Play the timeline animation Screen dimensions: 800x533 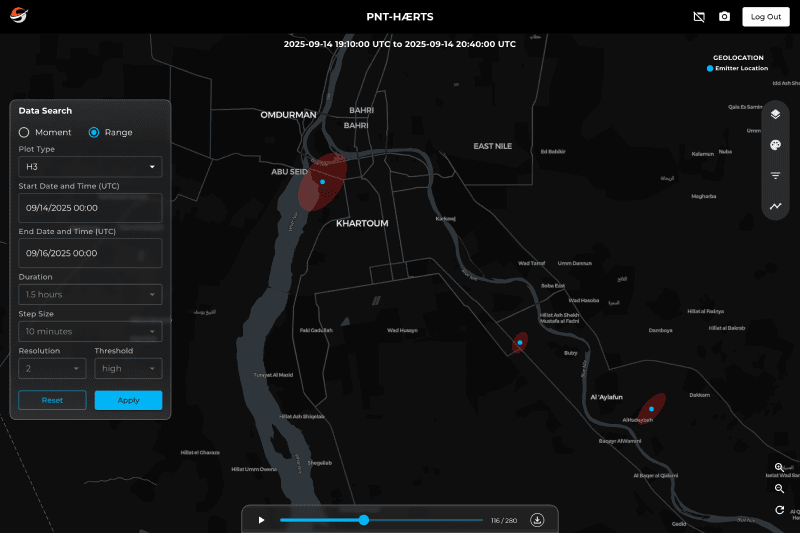[x=261, y=520]
